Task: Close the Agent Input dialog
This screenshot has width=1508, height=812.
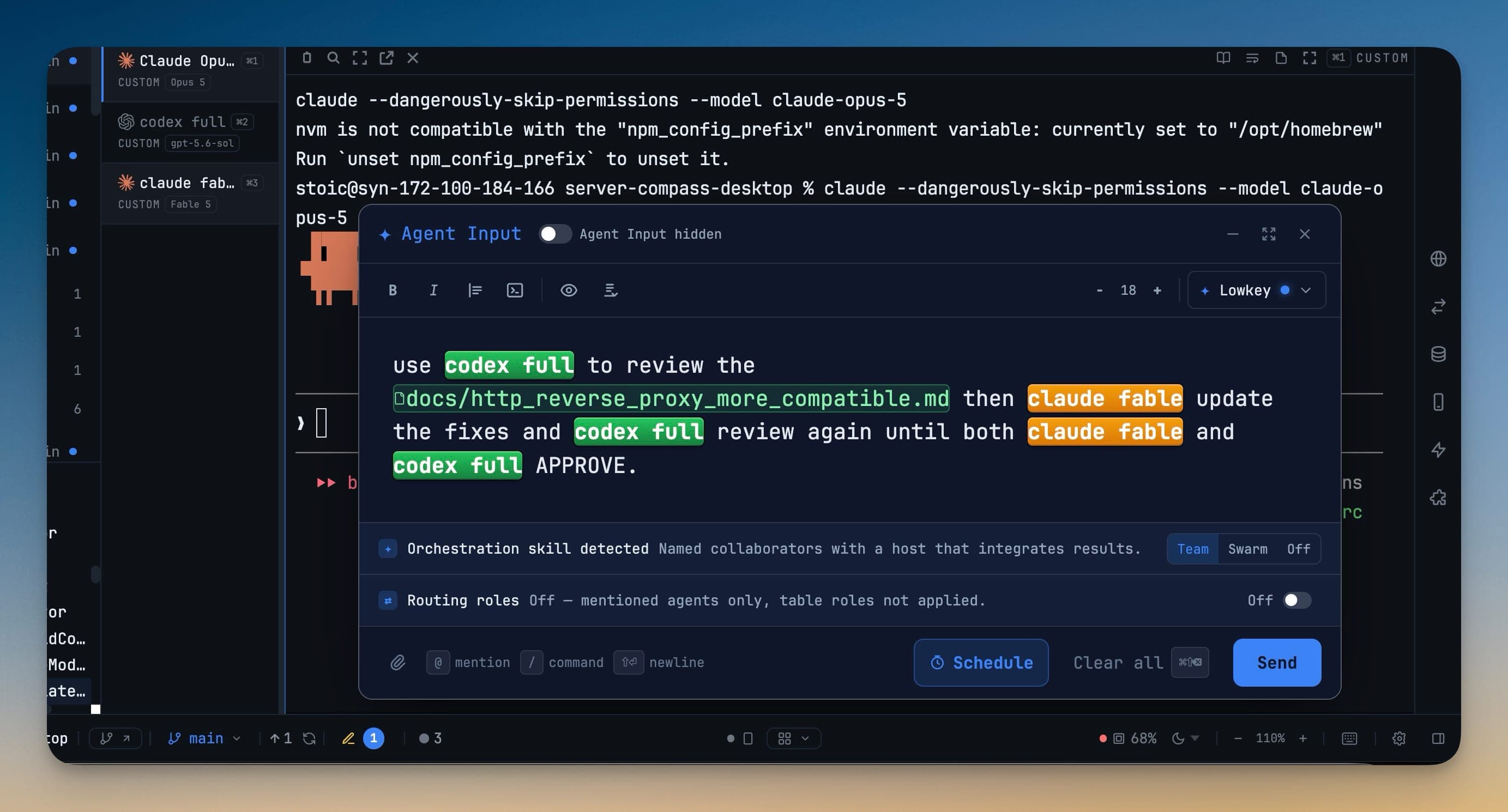Action: [1304, 234]
